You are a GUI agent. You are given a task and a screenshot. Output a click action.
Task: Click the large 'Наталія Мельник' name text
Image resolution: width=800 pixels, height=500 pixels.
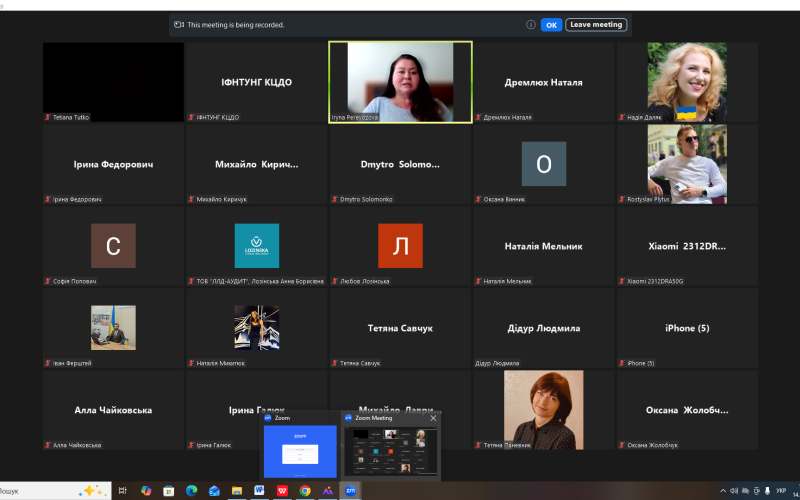pyautogui.click(x=544, y=246)
